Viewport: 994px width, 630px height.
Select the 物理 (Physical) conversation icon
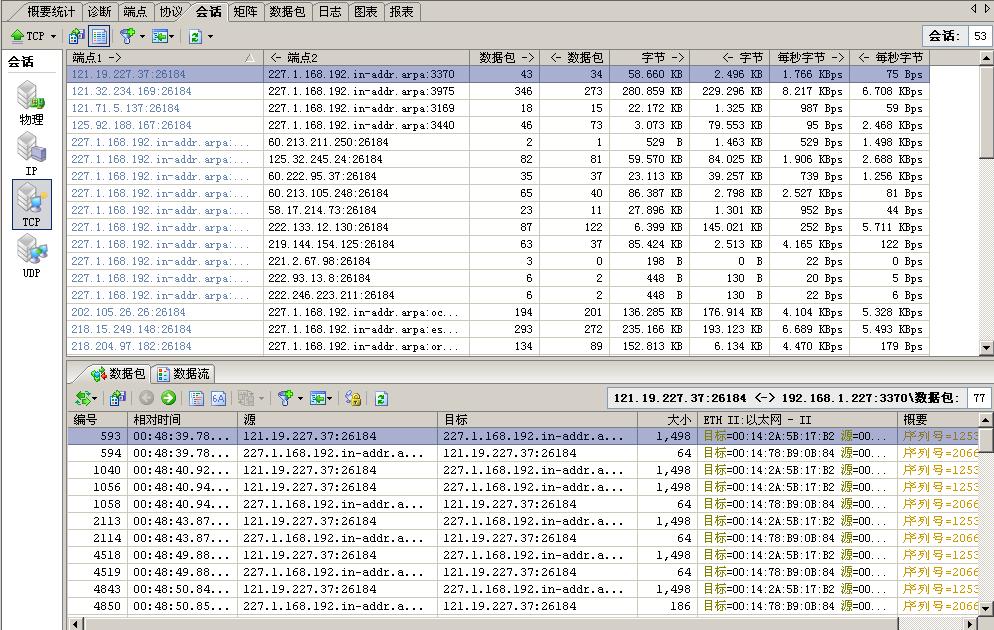[x=31, y=103]
